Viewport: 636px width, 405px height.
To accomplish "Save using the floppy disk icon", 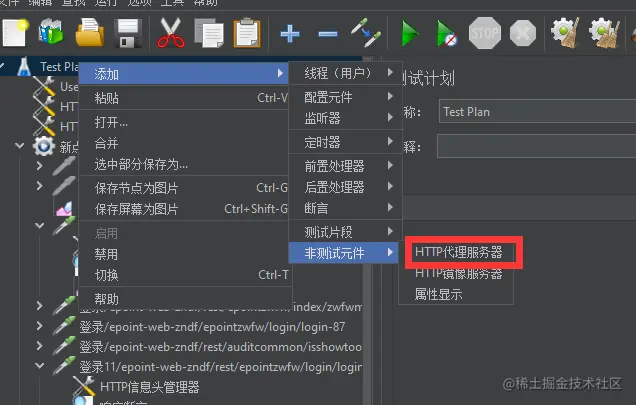I will (x=128, y=33).
